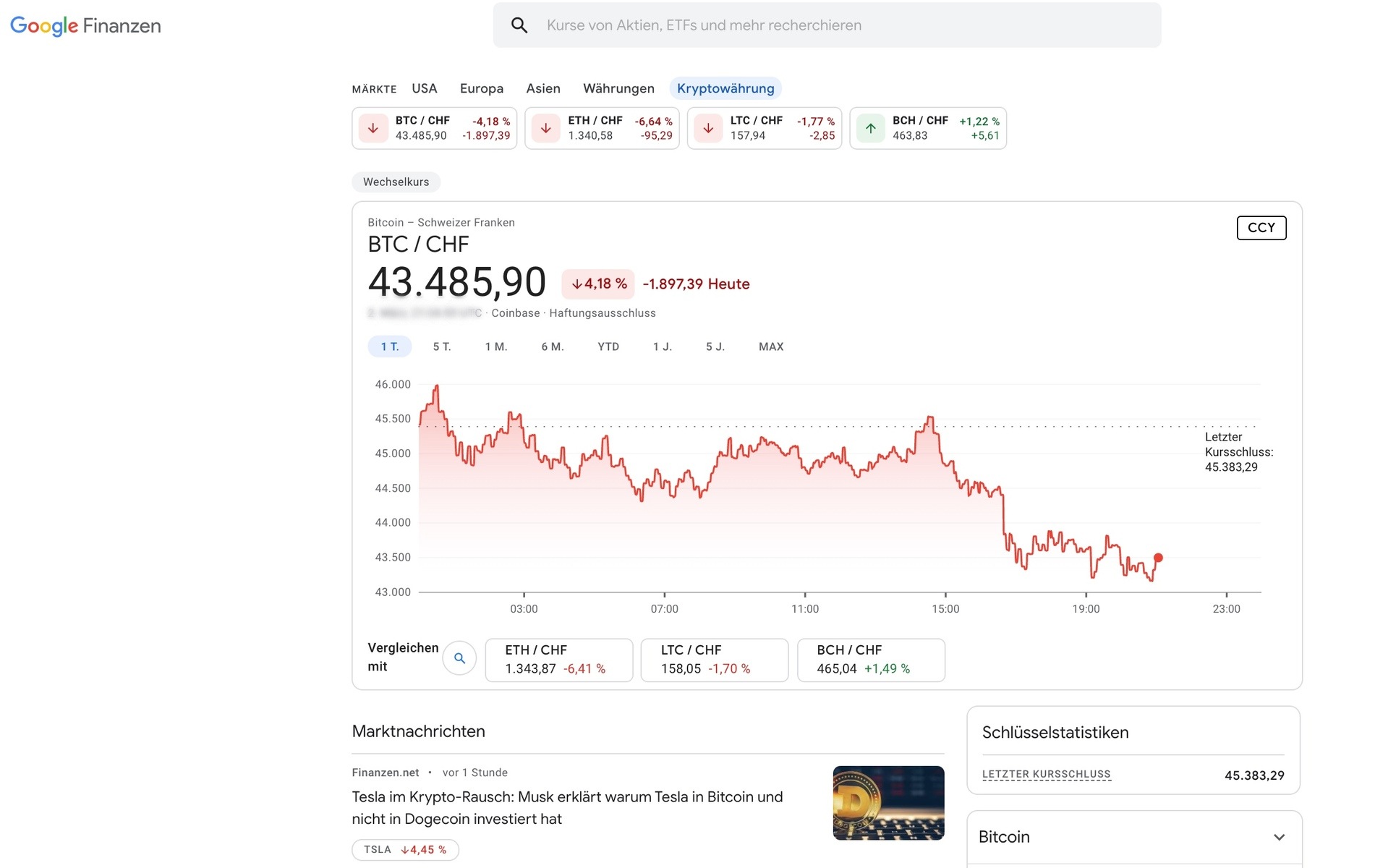Click the red endpoint dot on the chart
1375x868 pixels.
click(1158, 558)
